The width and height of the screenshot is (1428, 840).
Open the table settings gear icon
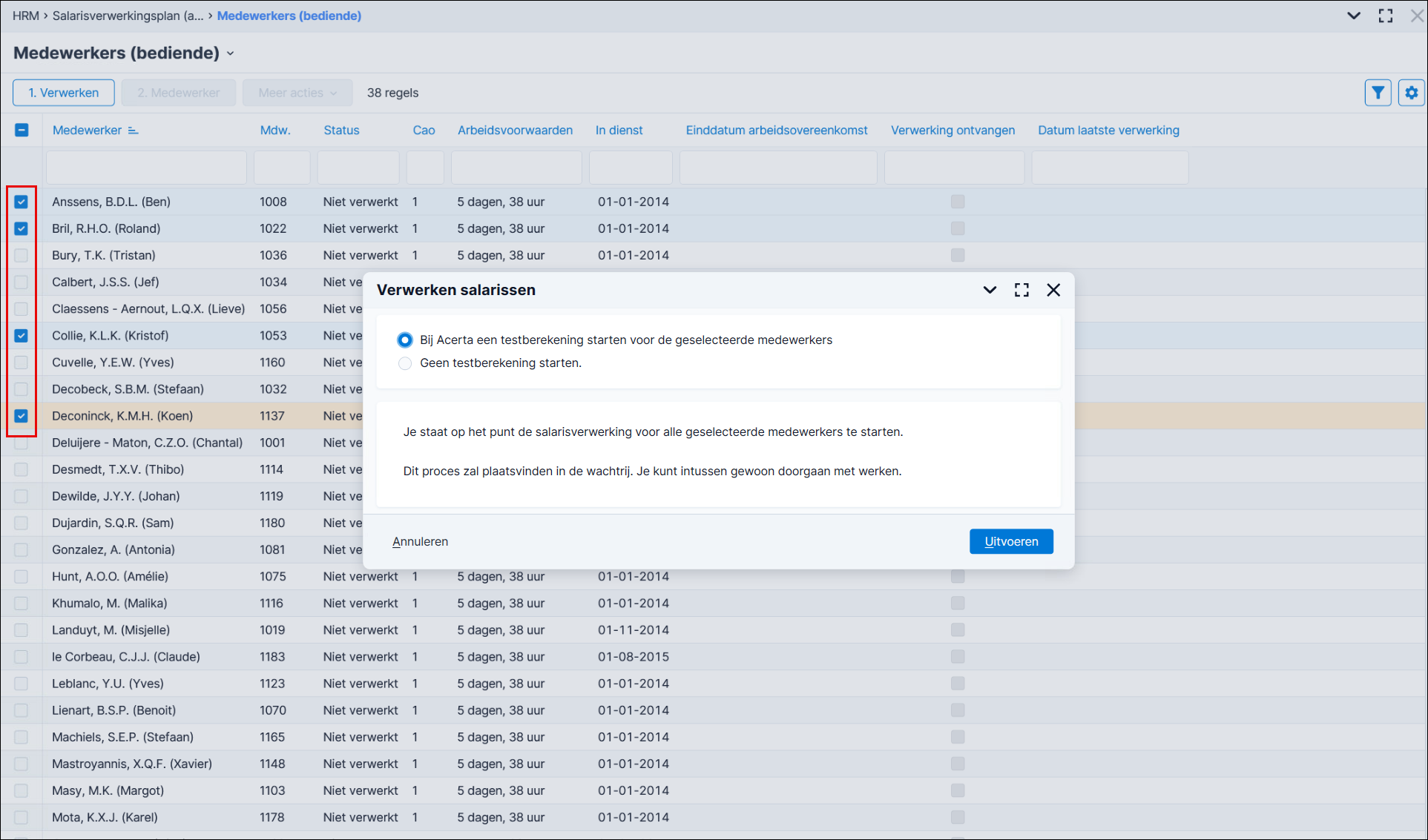tap(1411, 93)
